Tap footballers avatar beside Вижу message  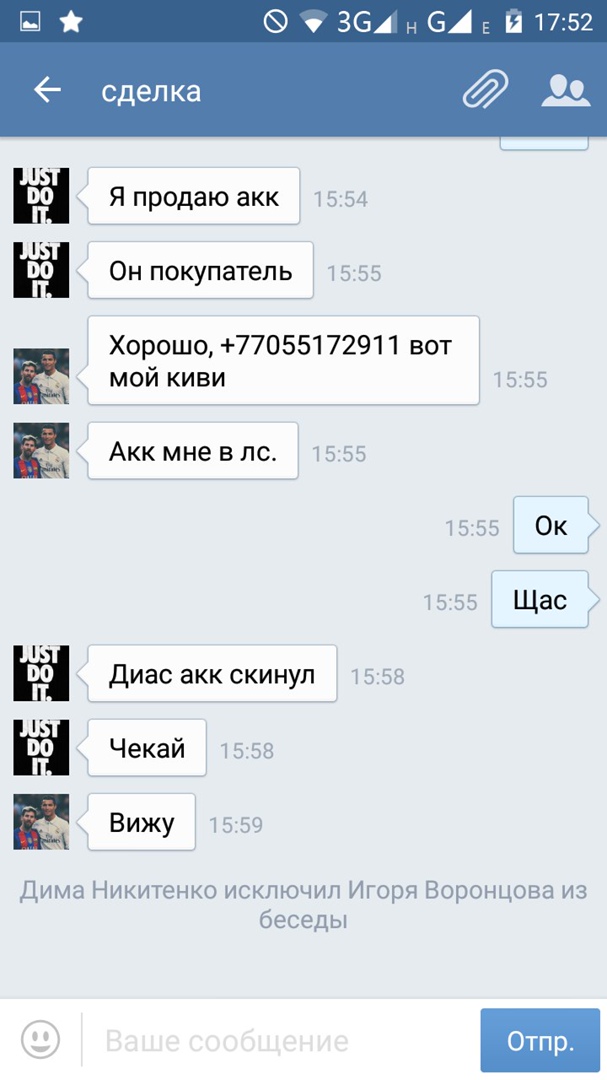click(x=41, y=822)
